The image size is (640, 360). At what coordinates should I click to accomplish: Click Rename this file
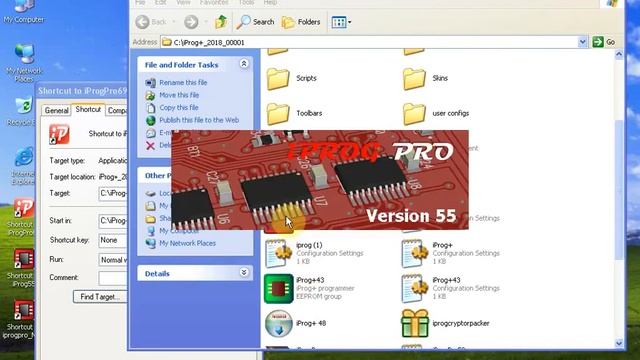point(183,82)
